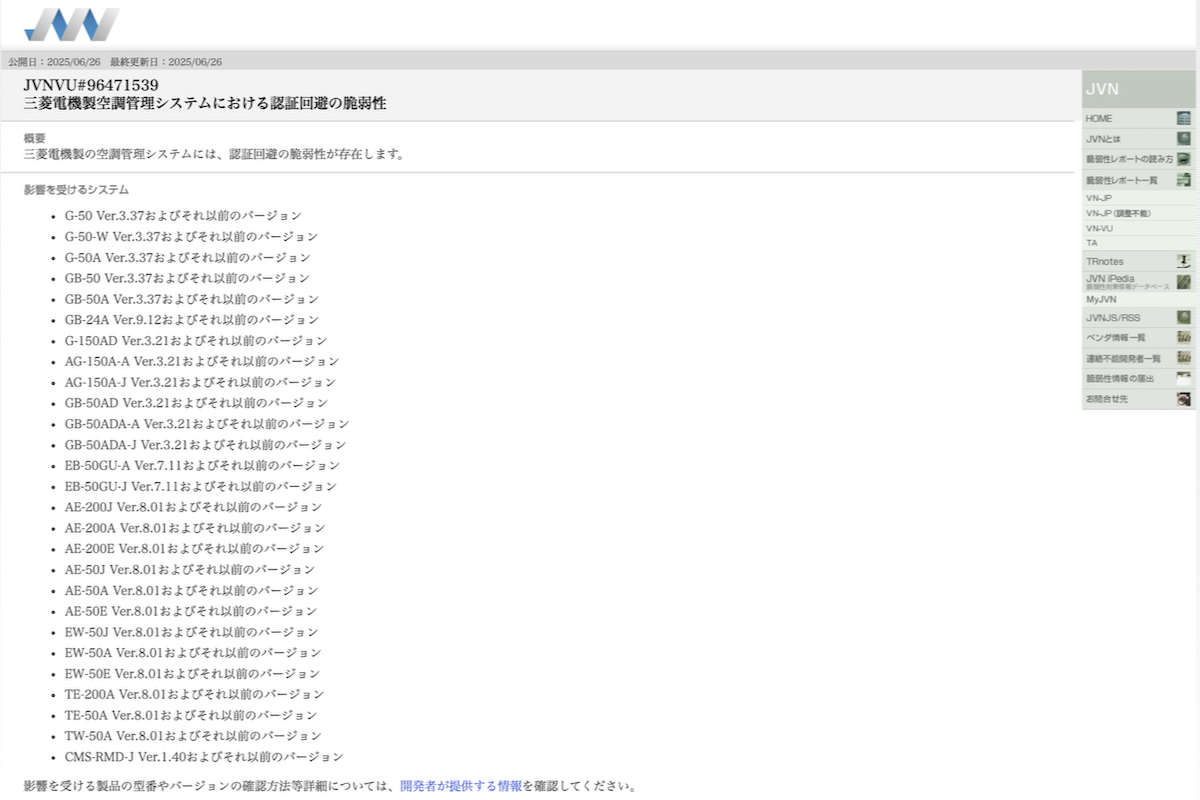The width and height of the screenshot is (1200, 800).
Task: Click the TE-50A Ver.8.01 list entry
Action: (x=191, y=715)
